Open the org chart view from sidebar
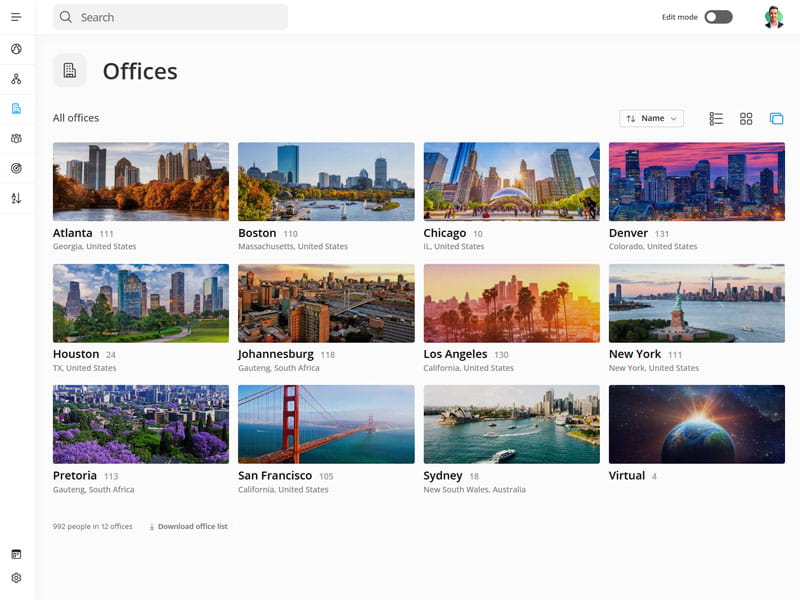Image resolution: width=800 pixels, height=600 pixels. click(x=15, y=78)
